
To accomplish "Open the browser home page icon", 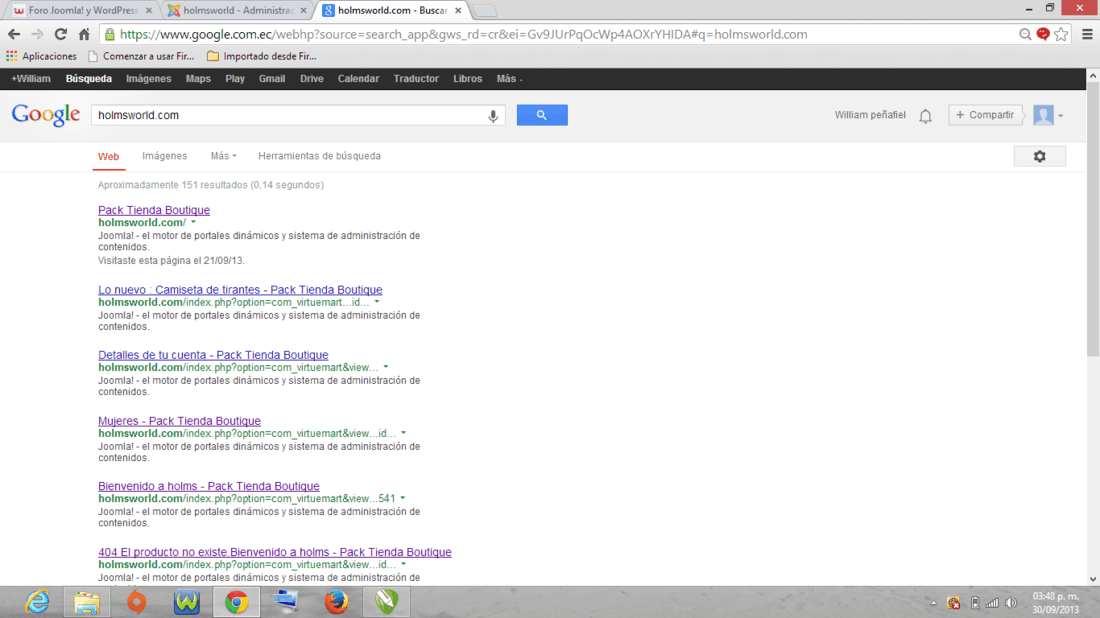I will tap(84, 34).
